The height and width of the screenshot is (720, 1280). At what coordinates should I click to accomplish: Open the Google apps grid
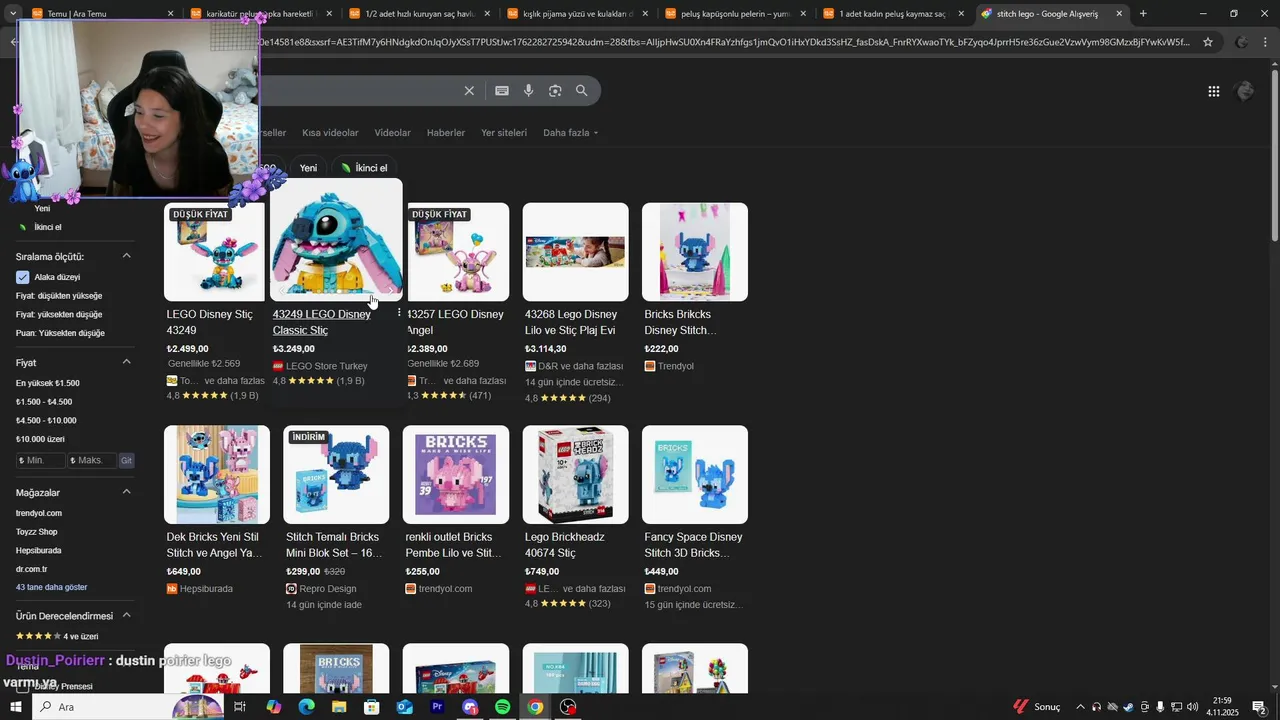tap(1214, 91)
